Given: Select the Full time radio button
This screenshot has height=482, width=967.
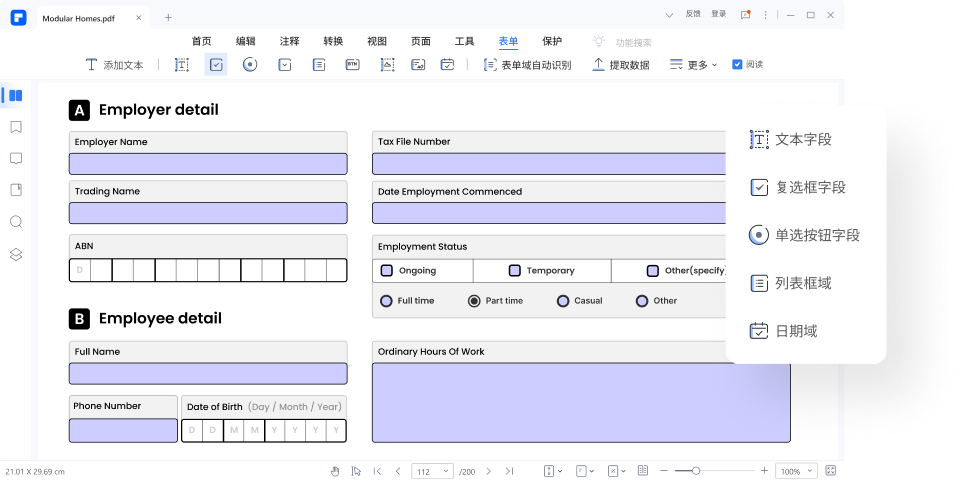Looking at the screenshot, I should [x=386, y=301].
